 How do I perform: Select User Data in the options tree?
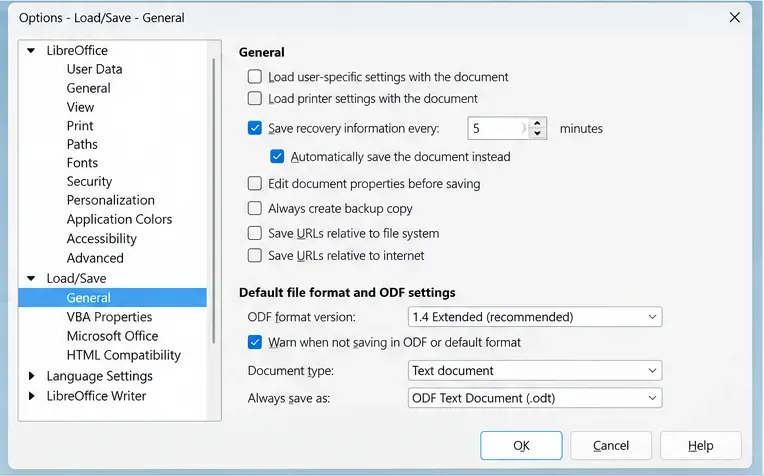(95, 69)
